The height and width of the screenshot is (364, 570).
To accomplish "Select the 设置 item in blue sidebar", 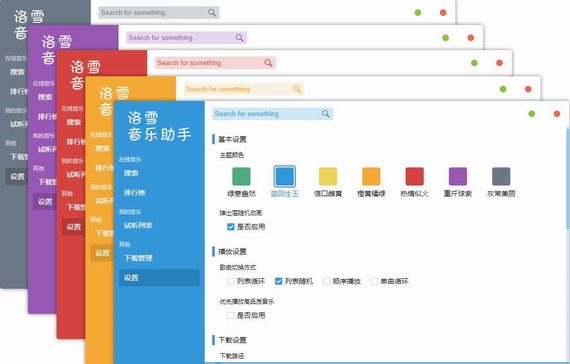I will (159, 278).
